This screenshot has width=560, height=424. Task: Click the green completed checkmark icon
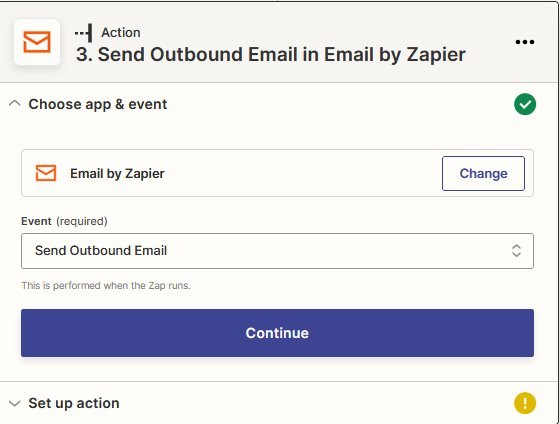tap(525, 104)
